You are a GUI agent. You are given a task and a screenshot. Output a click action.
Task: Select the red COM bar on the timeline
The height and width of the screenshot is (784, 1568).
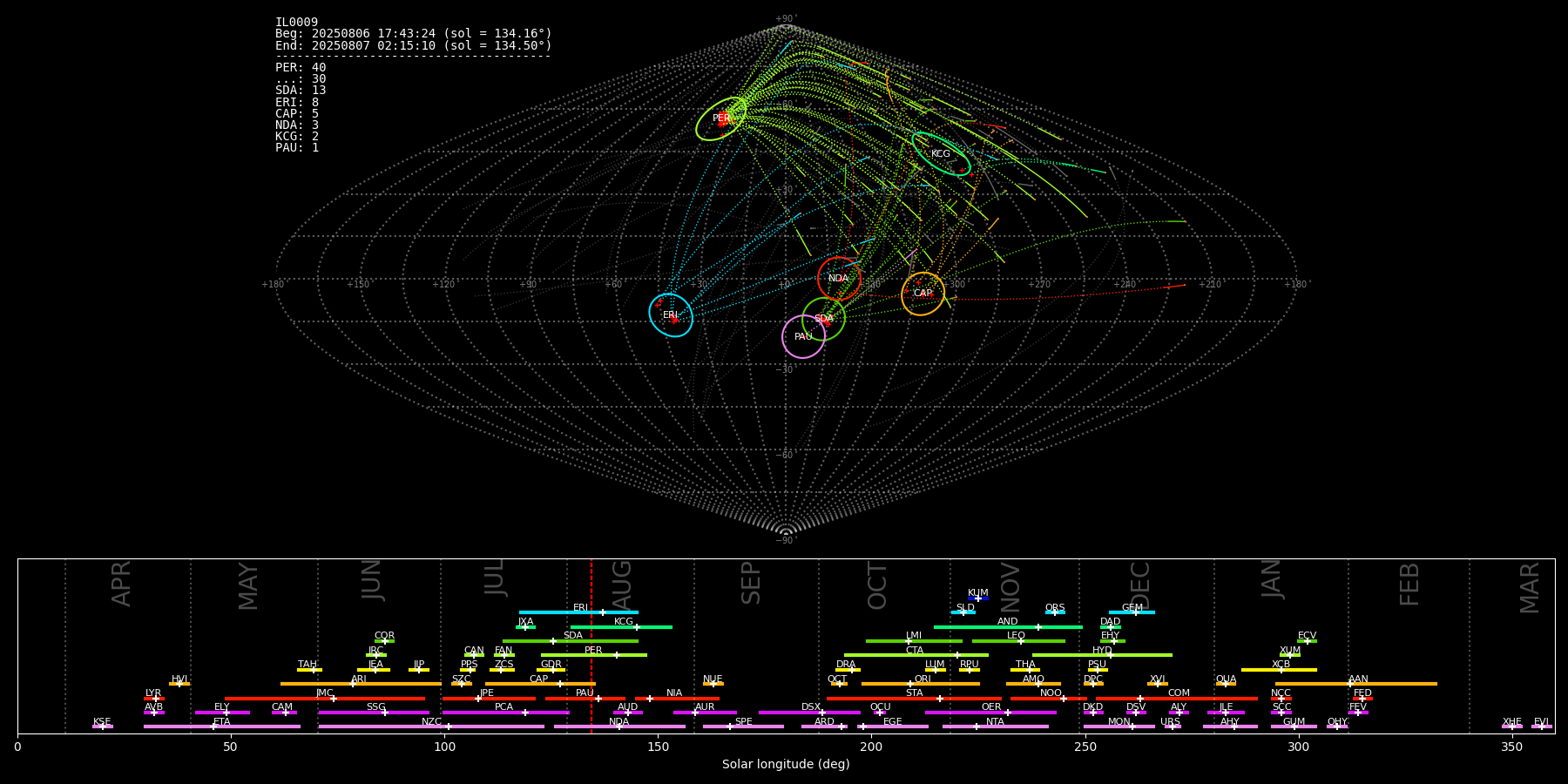pyautogui.click(x=1178, y=699)
